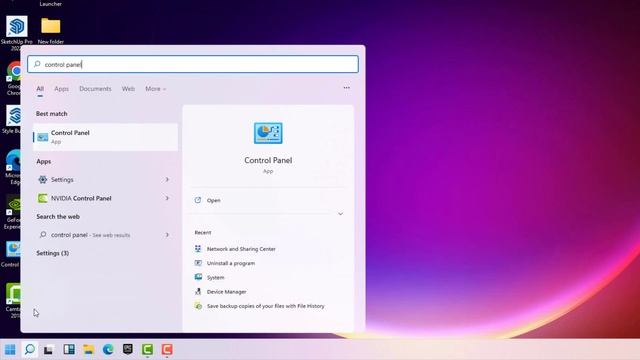Click the NVIDIA Control Panel icon
Image resolution: width=640 pixels, height=360 pixels.
pos(42,198)
